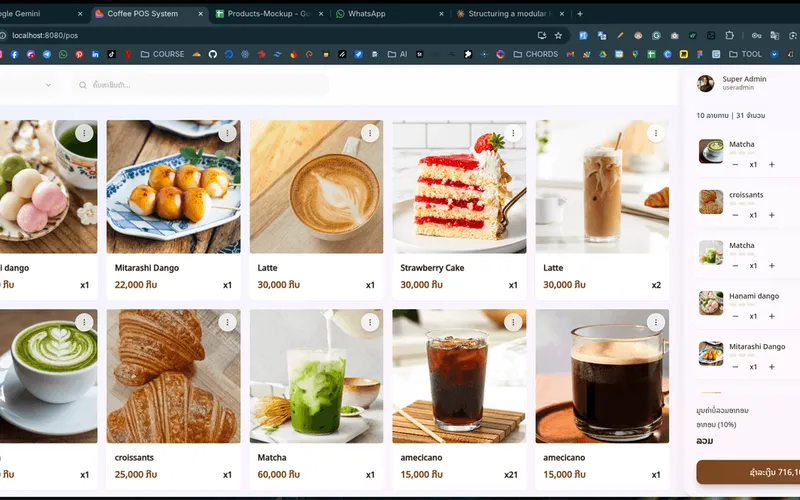Screen dimensions: 800x500
Task: Open the Gmail bookmark
Action: (x=570, y=54)
